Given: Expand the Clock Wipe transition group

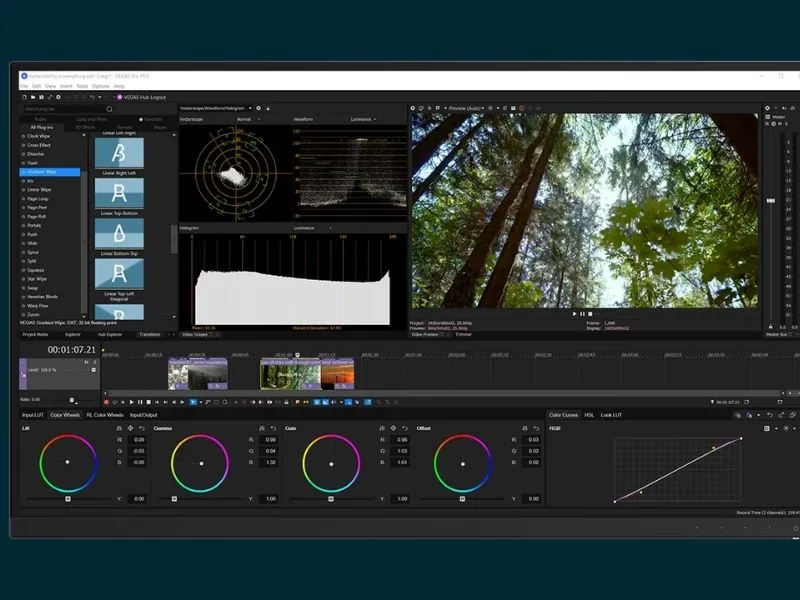Looking at the screenshot, I should click(x=23, y=136).
